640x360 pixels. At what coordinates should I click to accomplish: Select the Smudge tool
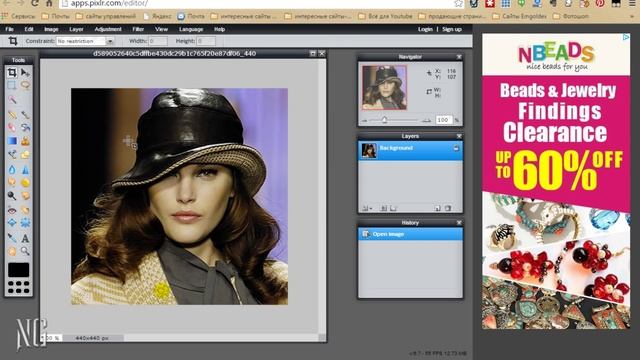pos(12,182)
